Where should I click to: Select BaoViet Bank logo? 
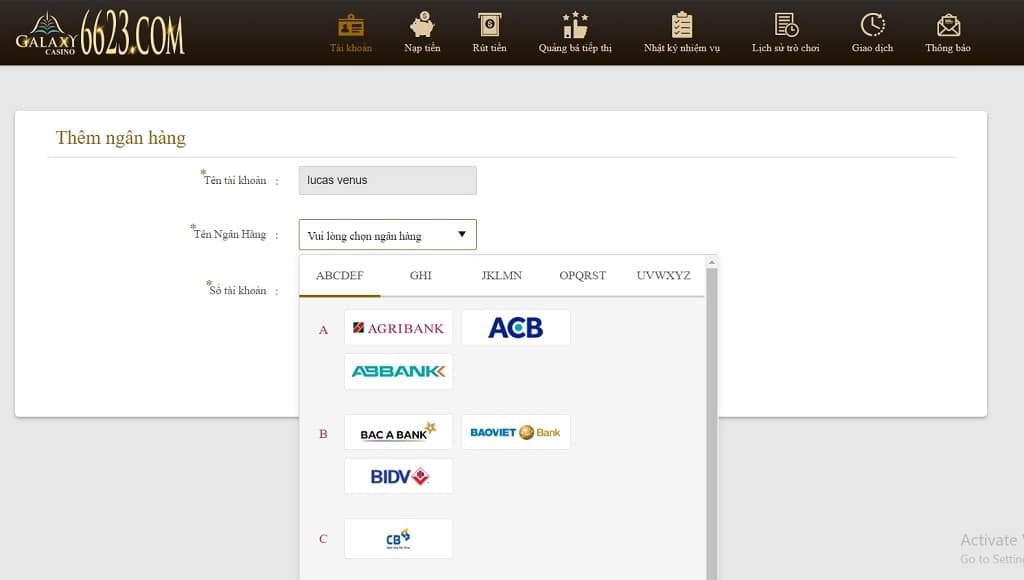coord(516,432)
